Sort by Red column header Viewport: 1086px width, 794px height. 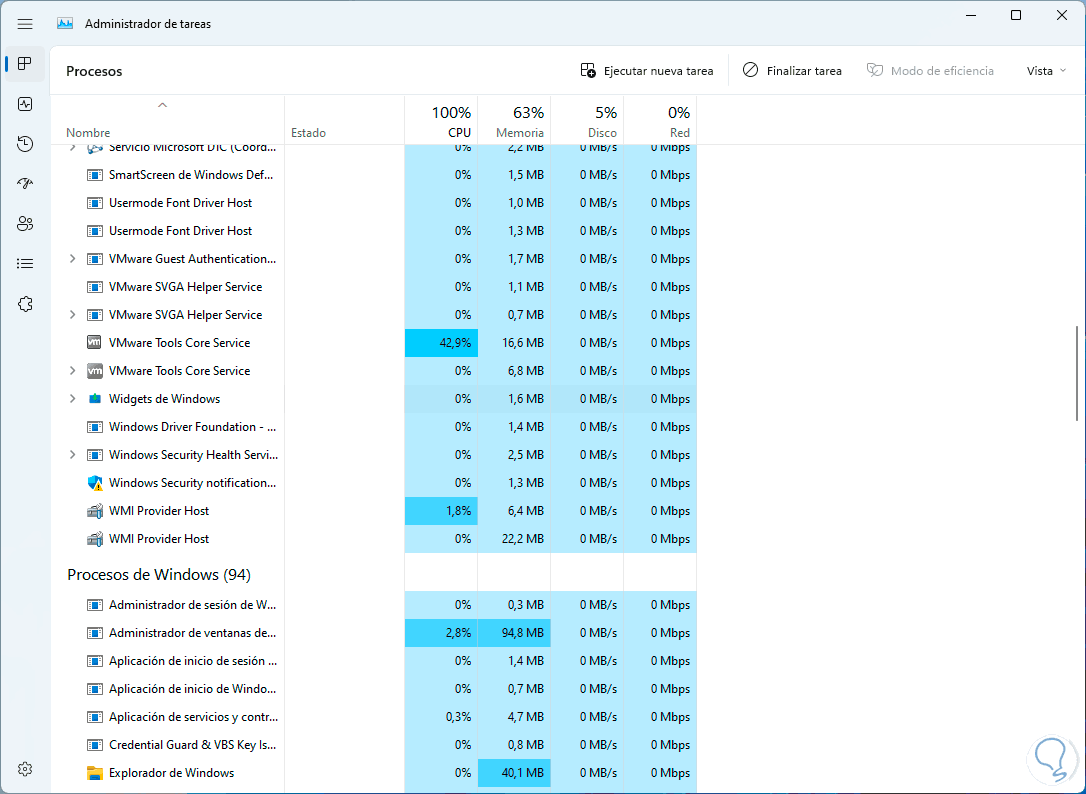click(x=659, y=120)
